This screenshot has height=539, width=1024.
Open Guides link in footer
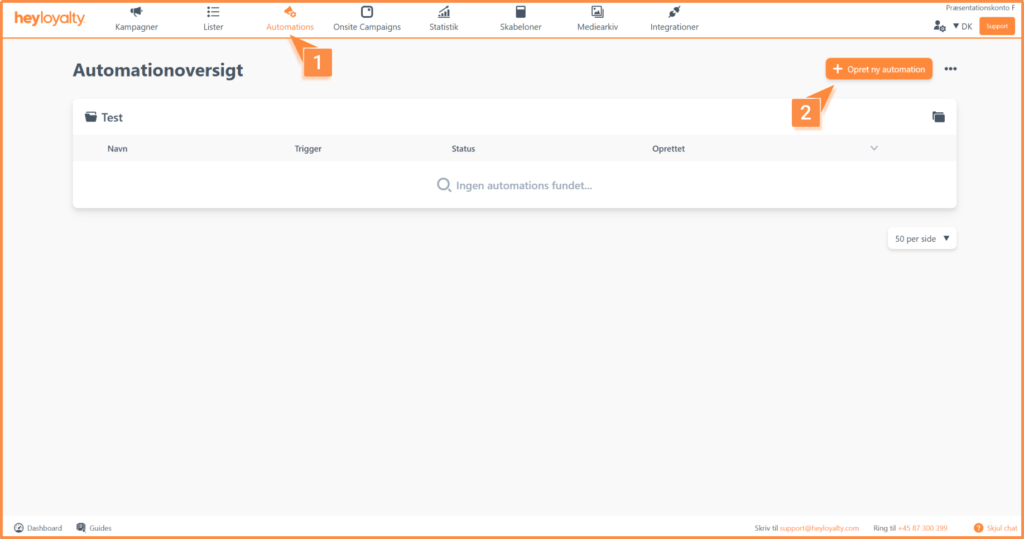94,528
